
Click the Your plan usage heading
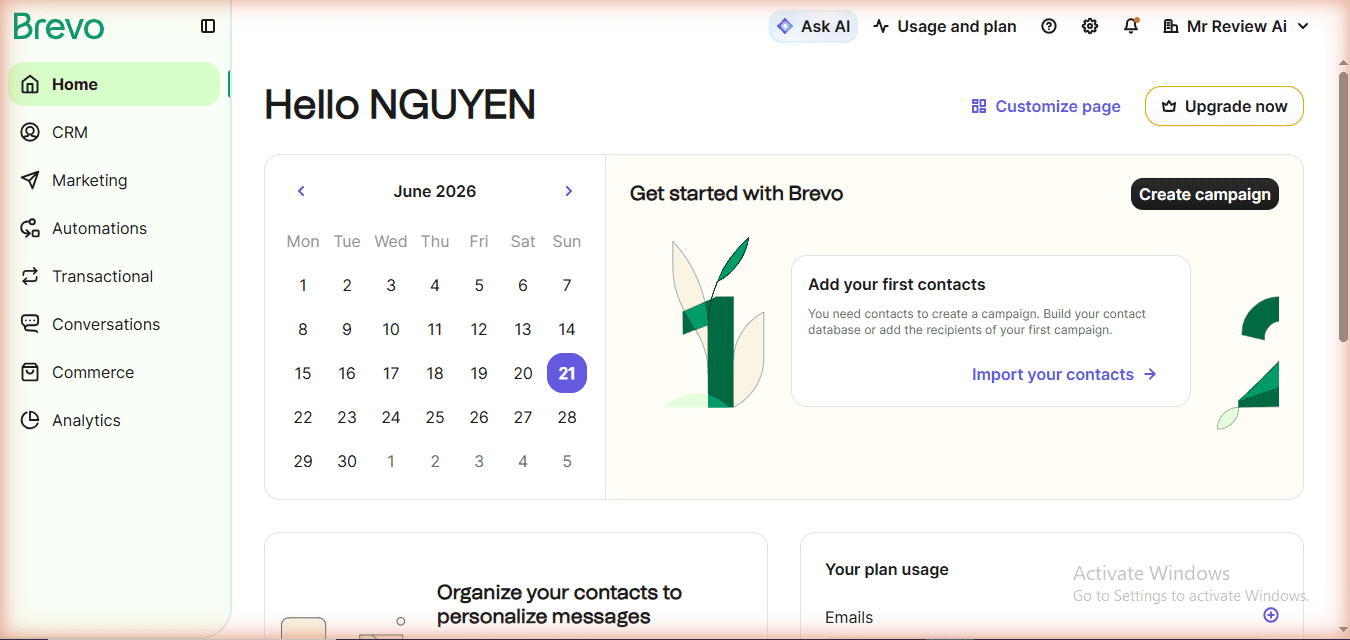point(887,569)
